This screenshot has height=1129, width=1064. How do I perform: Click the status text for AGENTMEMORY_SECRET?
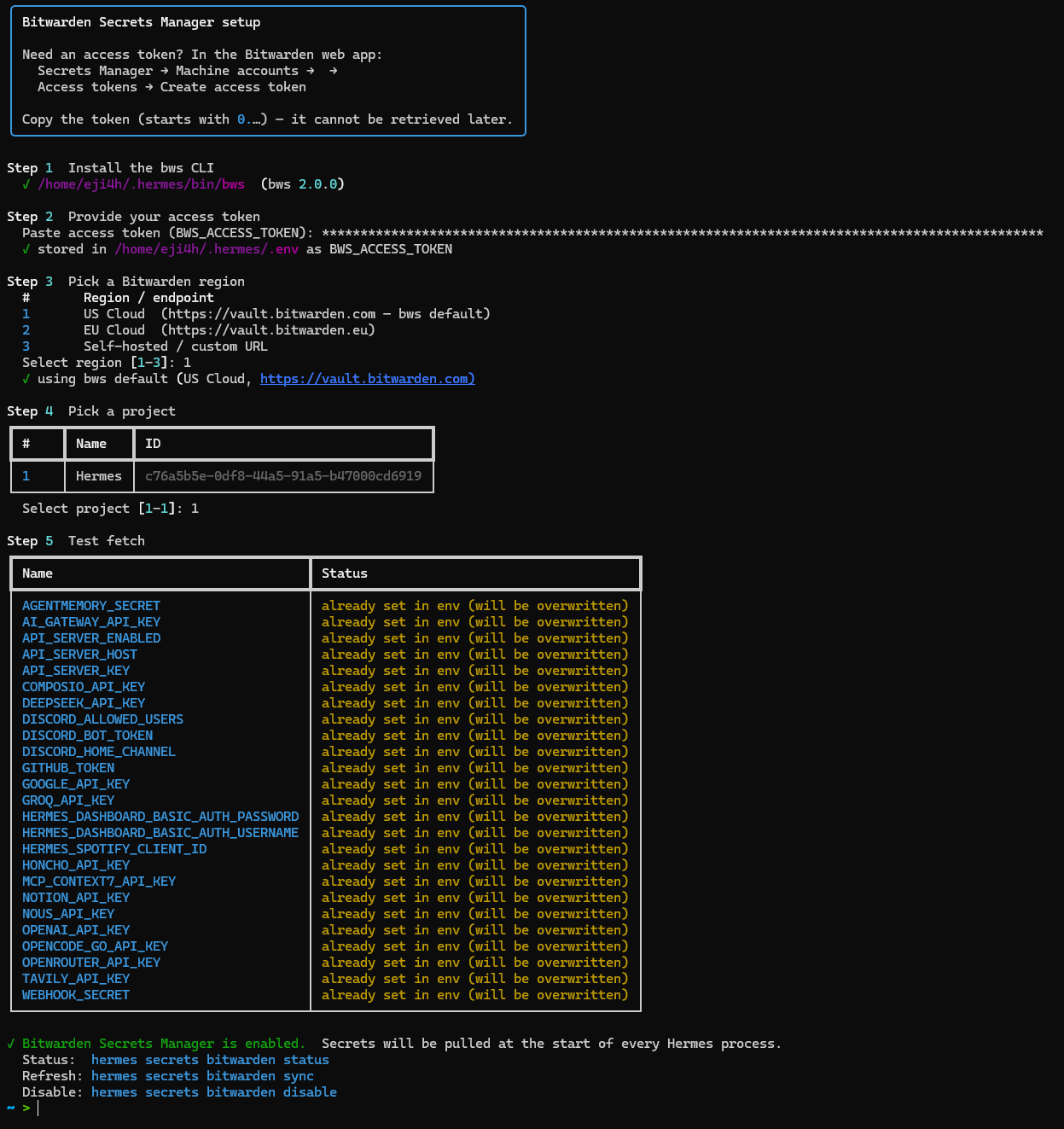tap(475, 606)
